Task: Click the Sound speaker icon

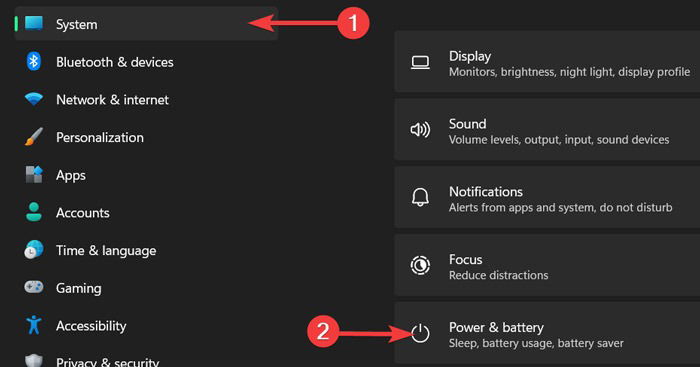Action: click(x=420, y=130)
